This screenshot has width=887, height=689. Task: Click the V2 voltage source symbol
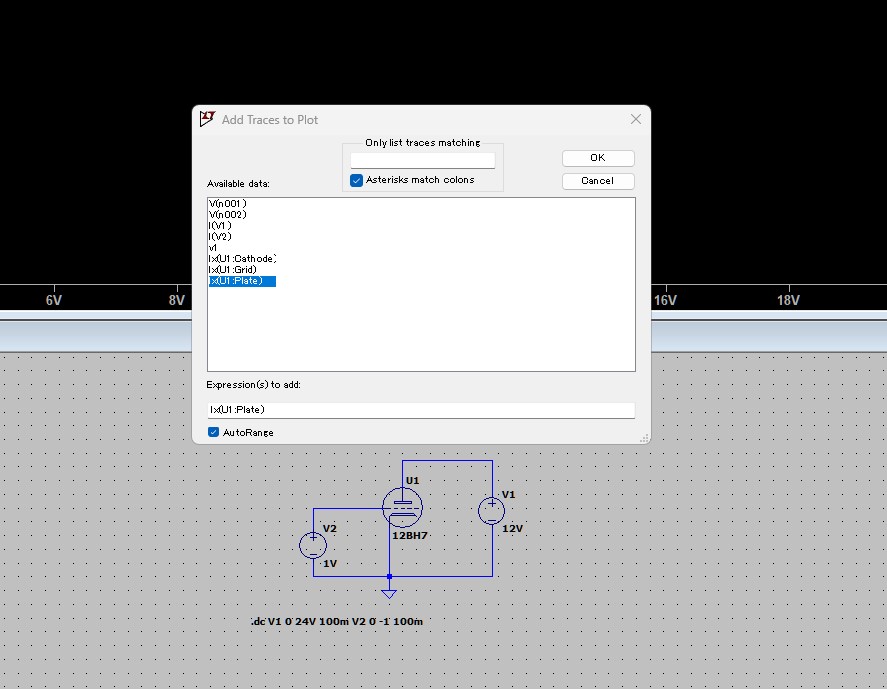[x=313, y=545]
